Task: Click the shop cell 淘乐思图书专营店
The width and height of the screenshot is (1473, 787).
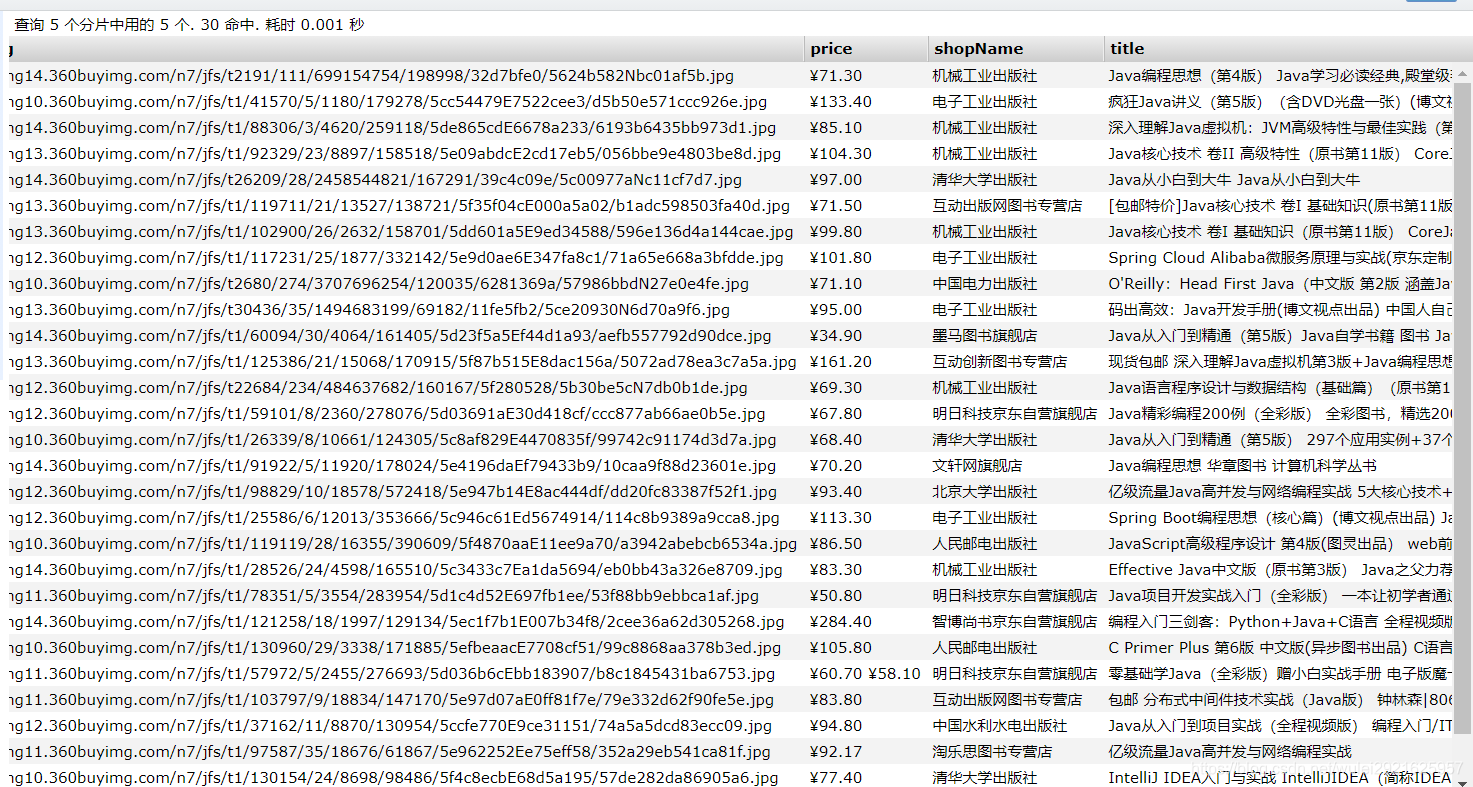Action: point(993,752)
